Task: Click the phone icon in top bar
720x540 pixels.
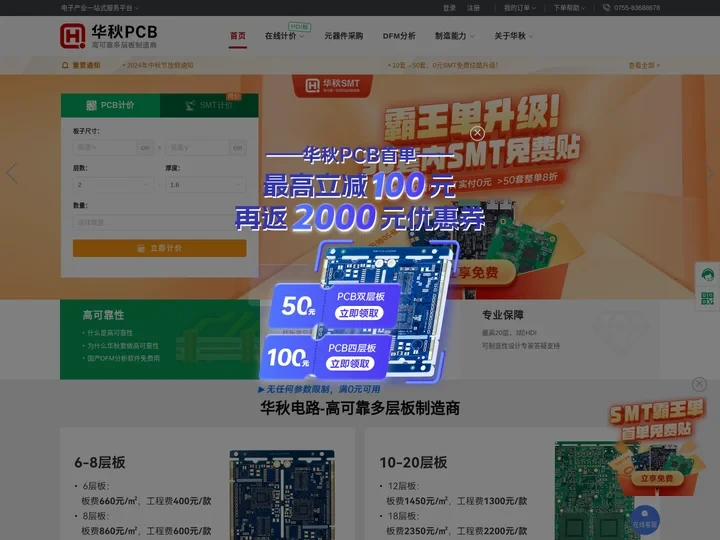Action: click(x=606, y=8)
